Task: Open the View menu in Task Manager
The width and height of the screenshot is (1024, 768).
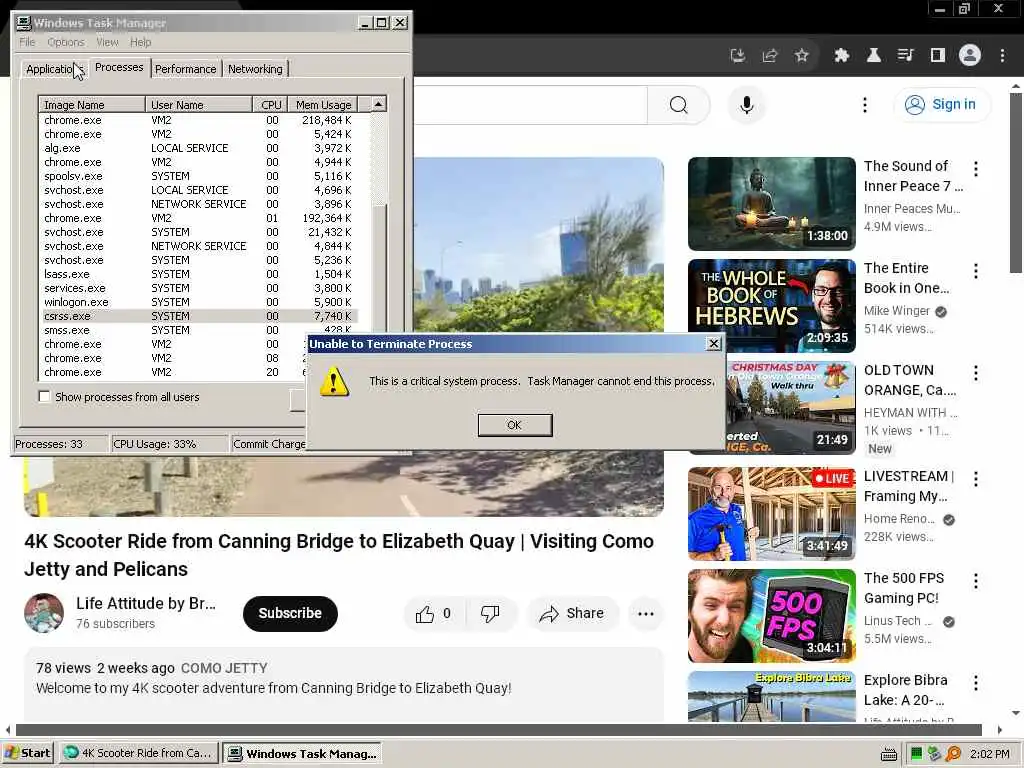Action: click(108, 42)
